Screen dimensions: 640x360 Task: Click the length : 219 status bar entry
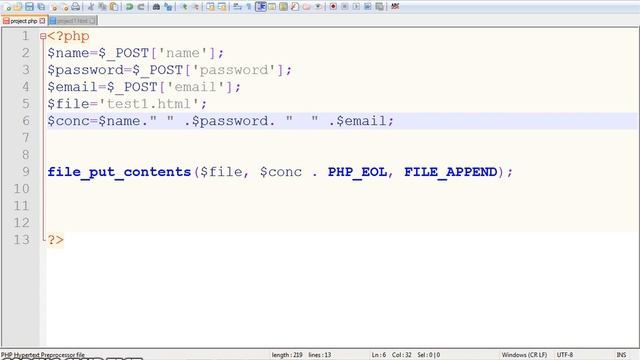click(x=287, y=355)
